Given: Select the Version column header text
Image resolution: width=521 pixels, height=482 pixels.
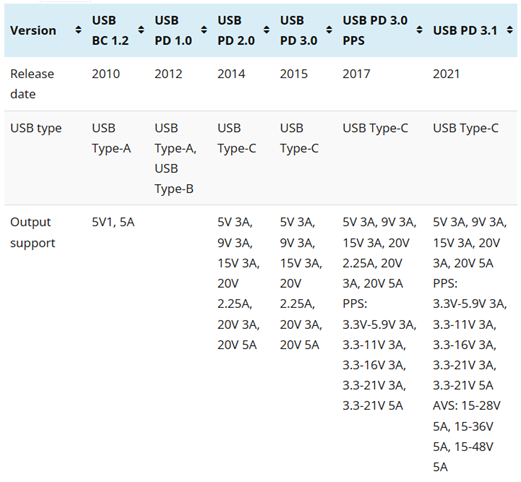Looking at the screenshot, I should click(33, 31).
